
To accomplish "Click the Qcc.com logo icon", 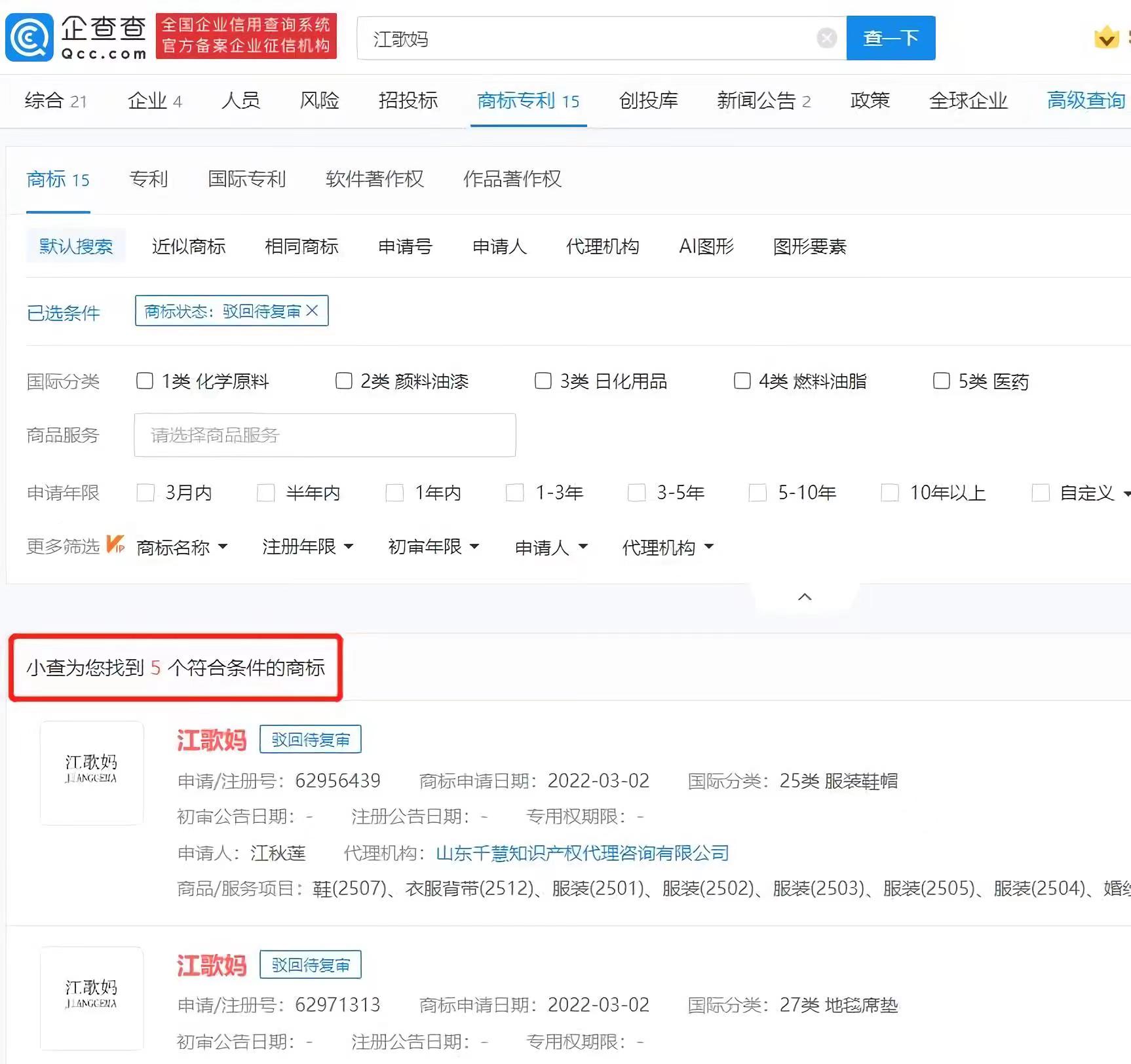I will pyautogui.click(x=29, y=37).
